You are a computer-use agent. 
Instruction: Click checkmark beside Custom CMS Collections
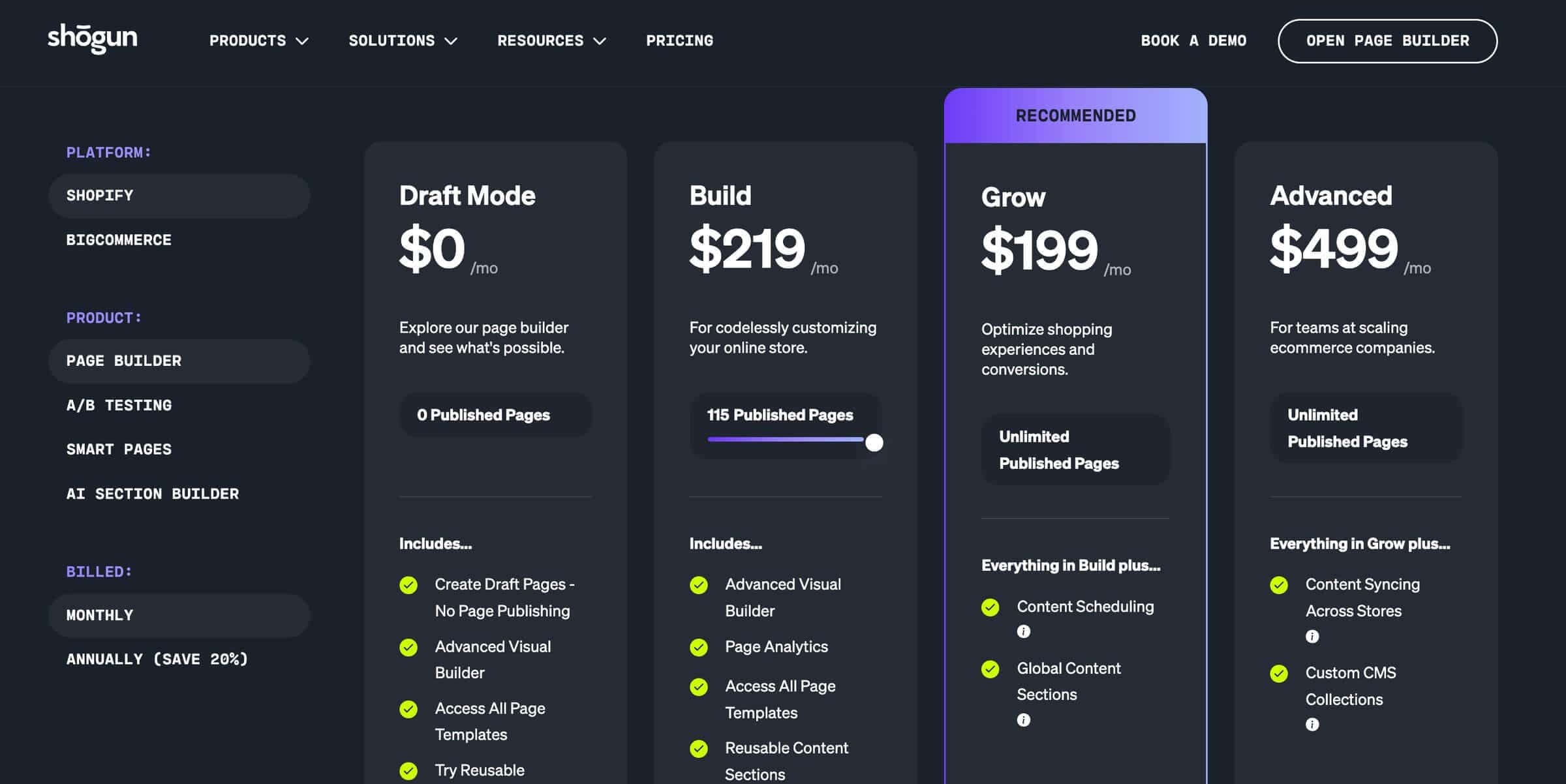coord(1279,673)
